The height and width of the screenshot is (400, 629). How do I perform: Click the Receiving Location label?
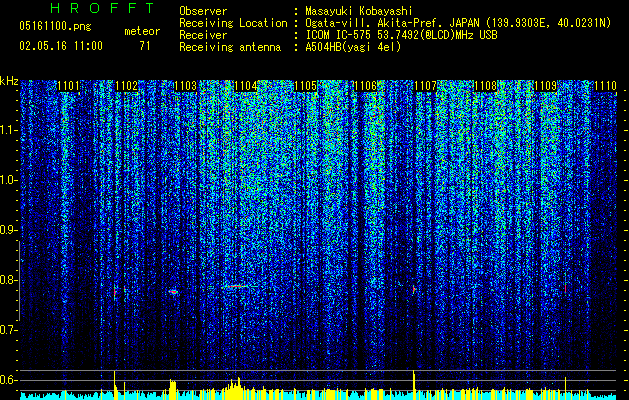[233, 23]
